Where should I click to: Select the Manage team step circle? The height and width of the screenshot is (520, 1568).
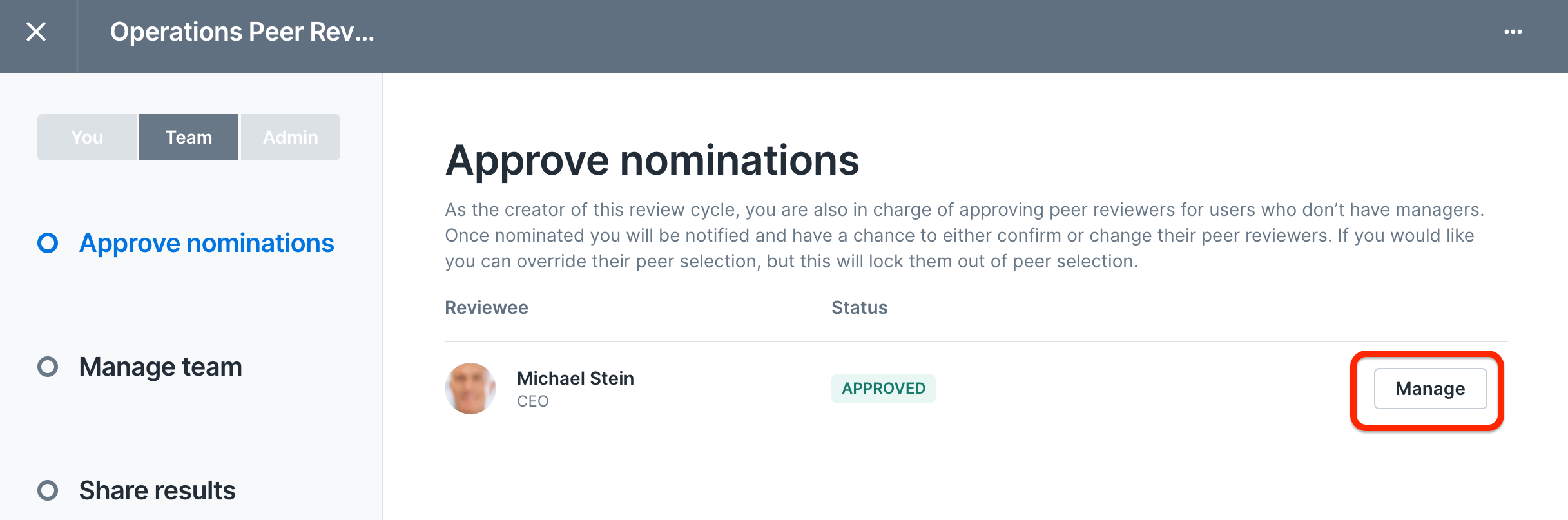click(x=48, y=367)
